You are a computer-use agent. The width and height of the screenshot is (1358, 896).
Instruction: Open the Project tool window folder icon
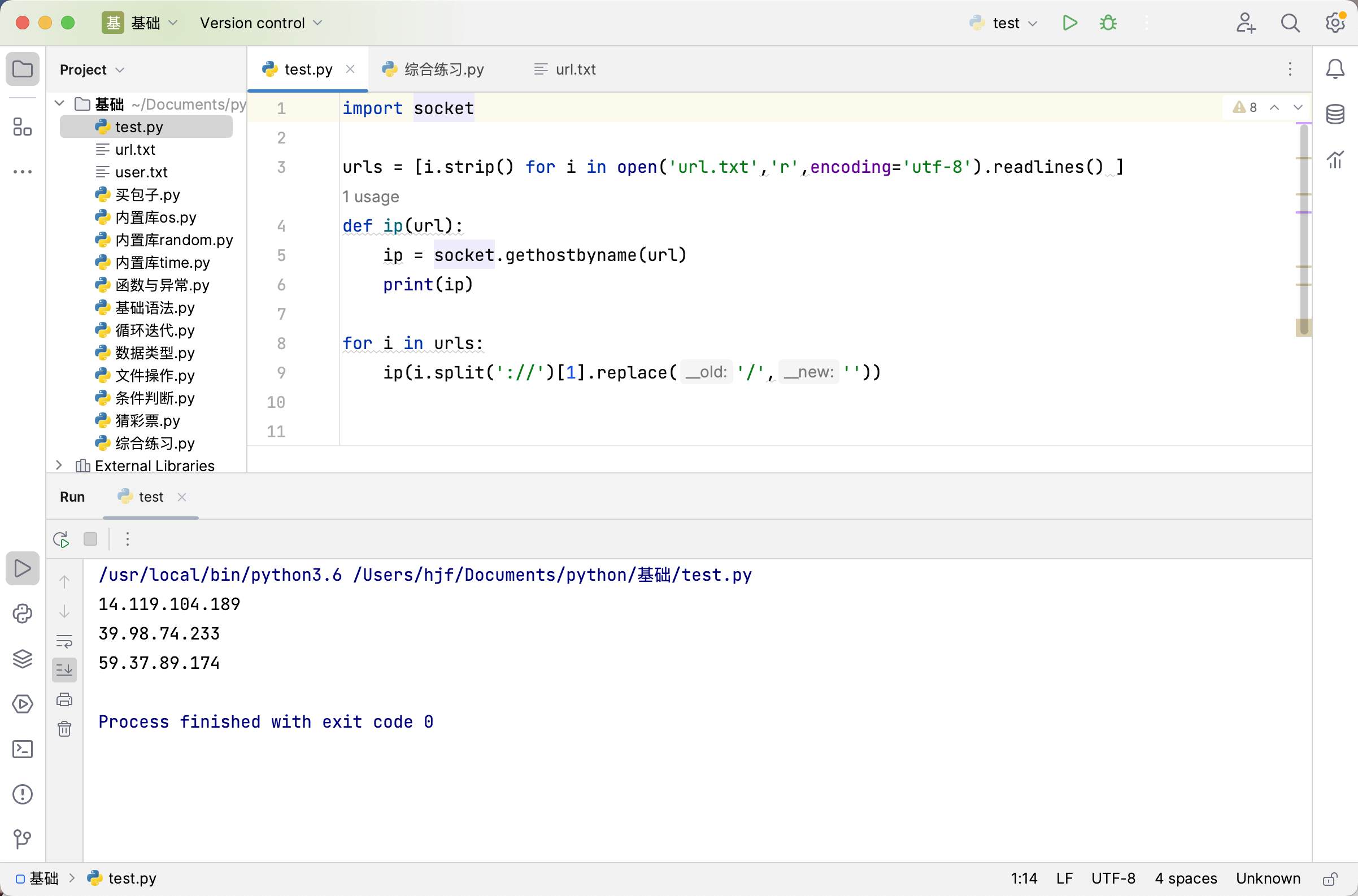(x=22, y=69)
